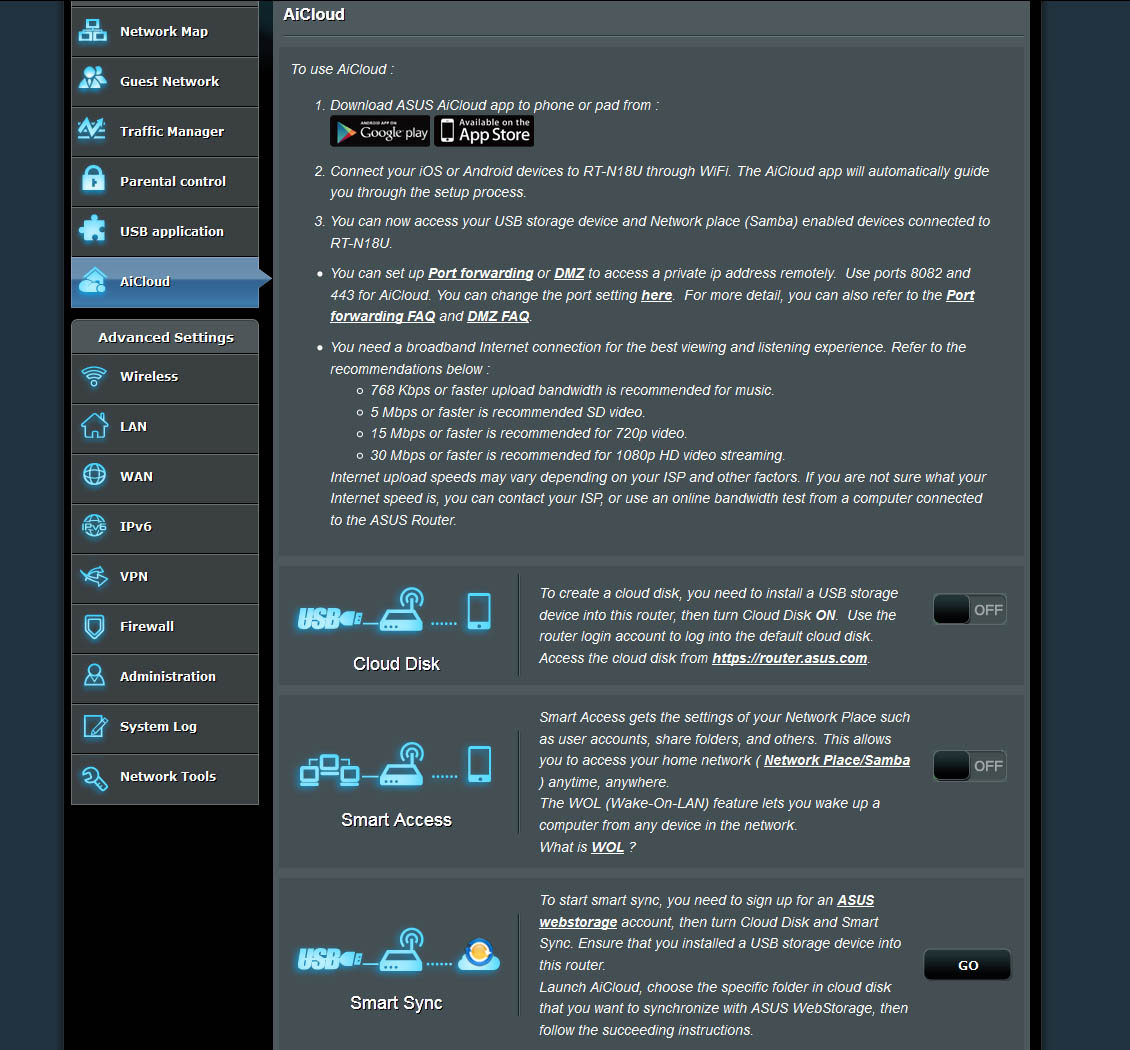1130x1050 pixels.
Task: Open the DMZ link
Action: coord(569,273)
